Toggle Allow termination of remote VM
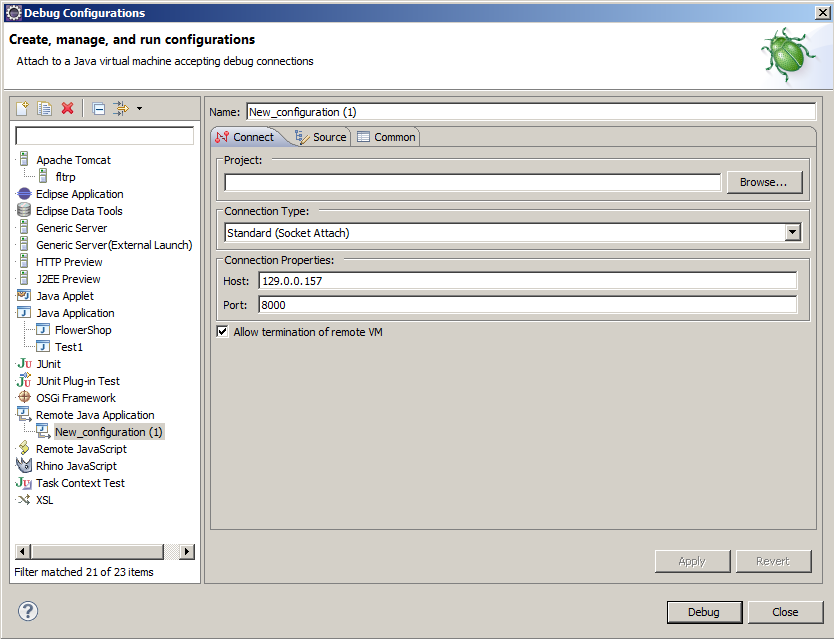Screen dimensions: 834x639 222,332
